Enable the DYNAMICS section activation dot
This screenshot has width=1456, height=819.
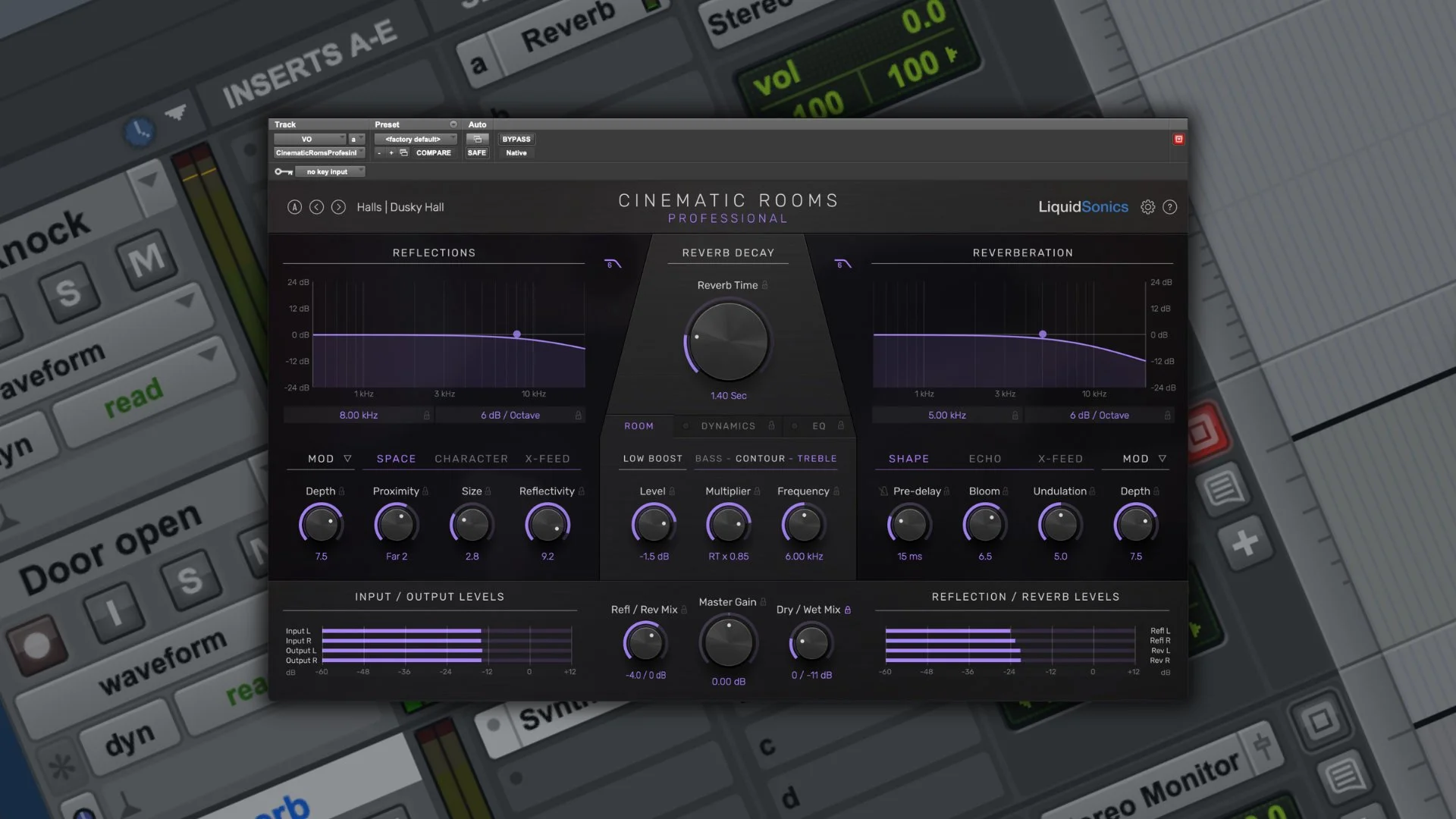[686, 425]
